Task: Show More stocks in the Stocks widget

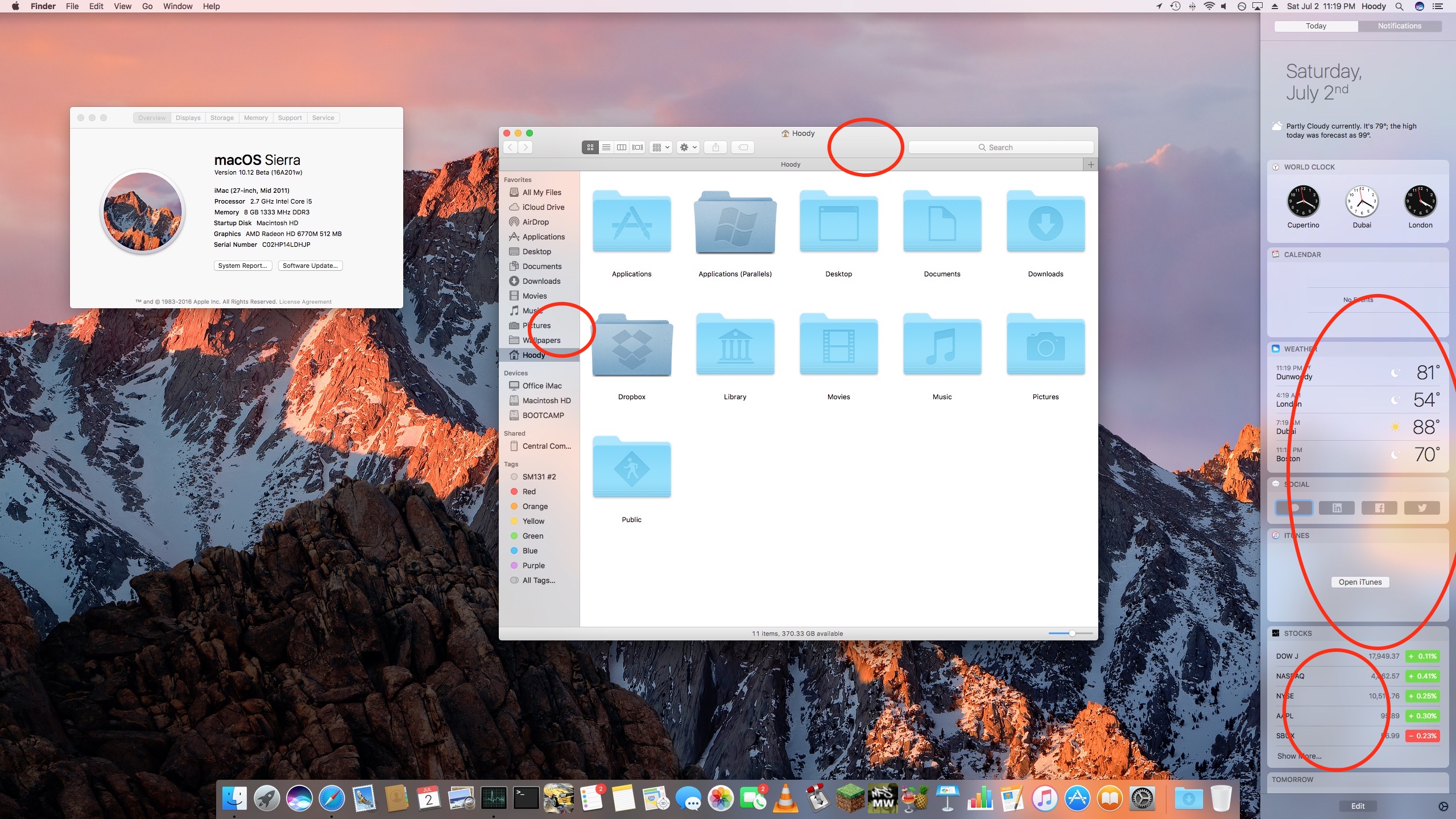Action: (1299, 756)
